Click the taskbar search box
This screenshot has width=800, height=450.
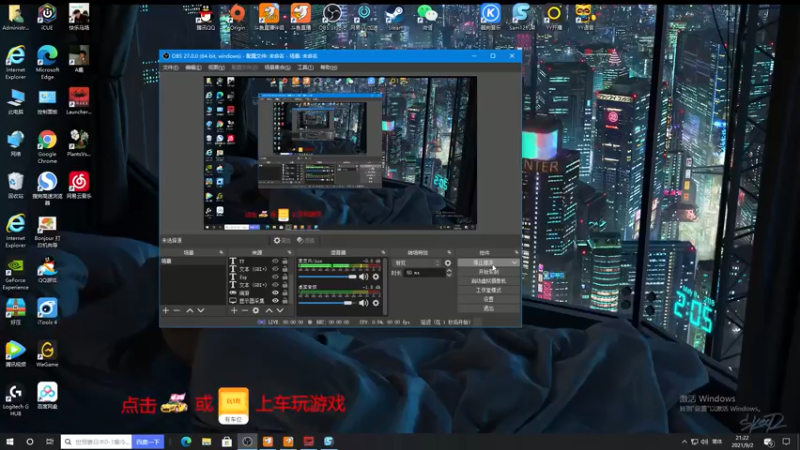click(96, 442)
